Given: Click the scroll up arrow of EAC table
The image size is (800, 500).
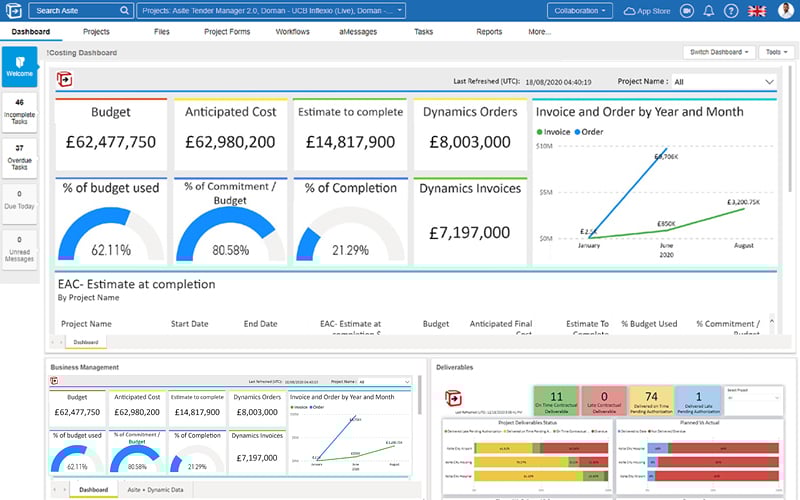Looking at the screenshot, I should 771,321.
